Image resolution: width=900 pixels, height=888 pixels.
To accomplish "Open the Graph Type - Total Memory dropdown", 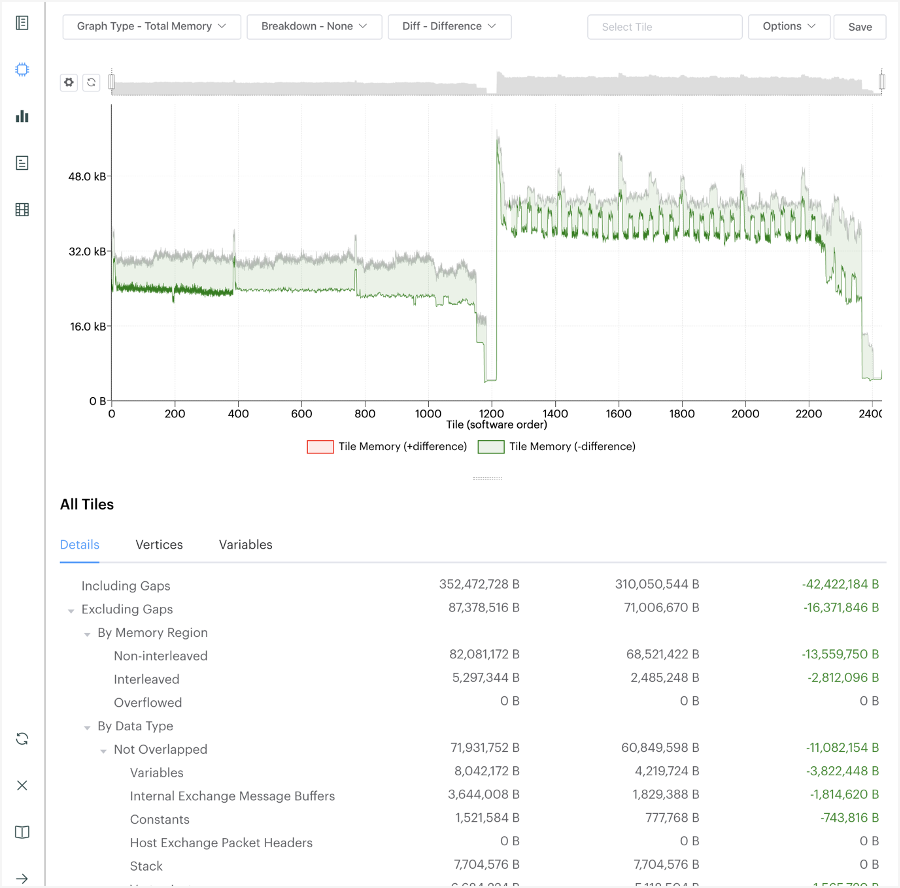I will point(151,27).
